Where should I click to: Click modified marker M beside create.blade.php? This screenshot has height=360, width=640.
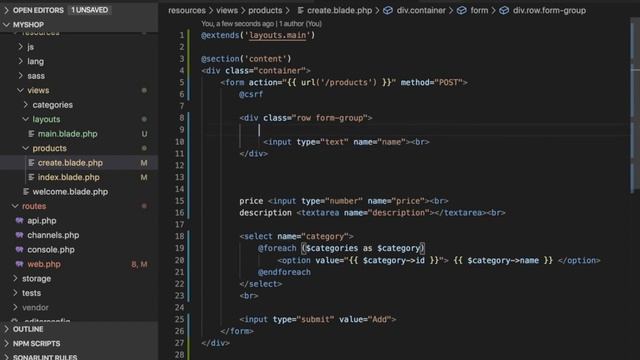(x=144, y=163)
